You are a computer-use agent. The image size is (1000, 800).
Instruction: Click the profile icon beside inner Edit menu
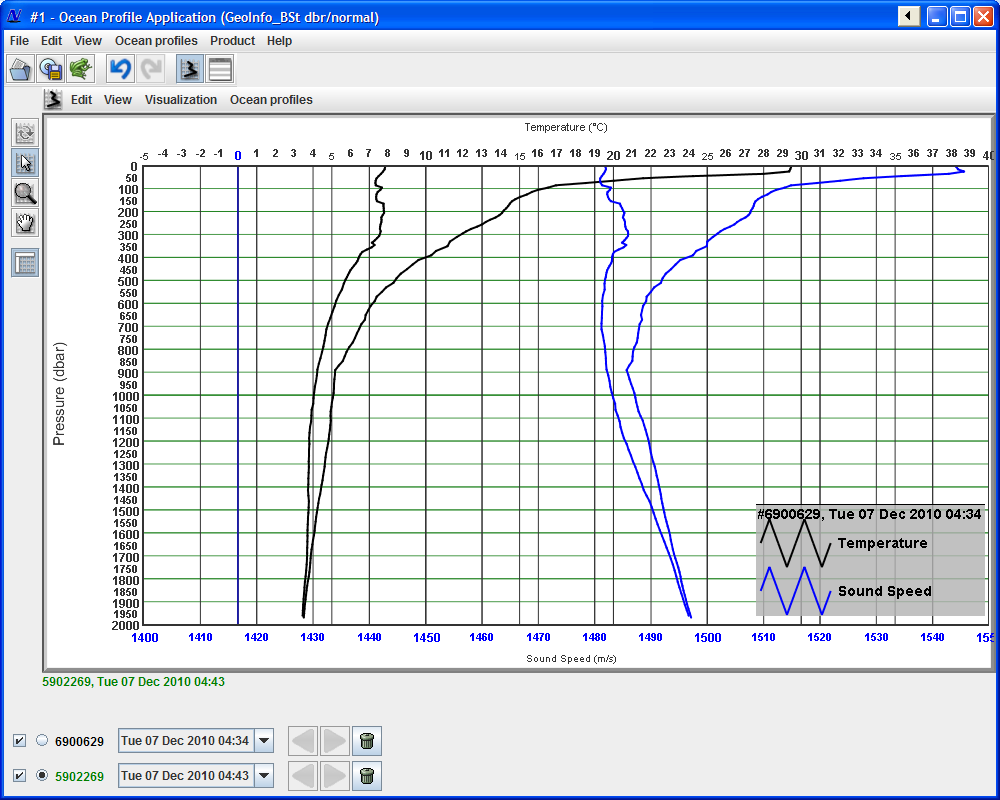tap(54, 100)
